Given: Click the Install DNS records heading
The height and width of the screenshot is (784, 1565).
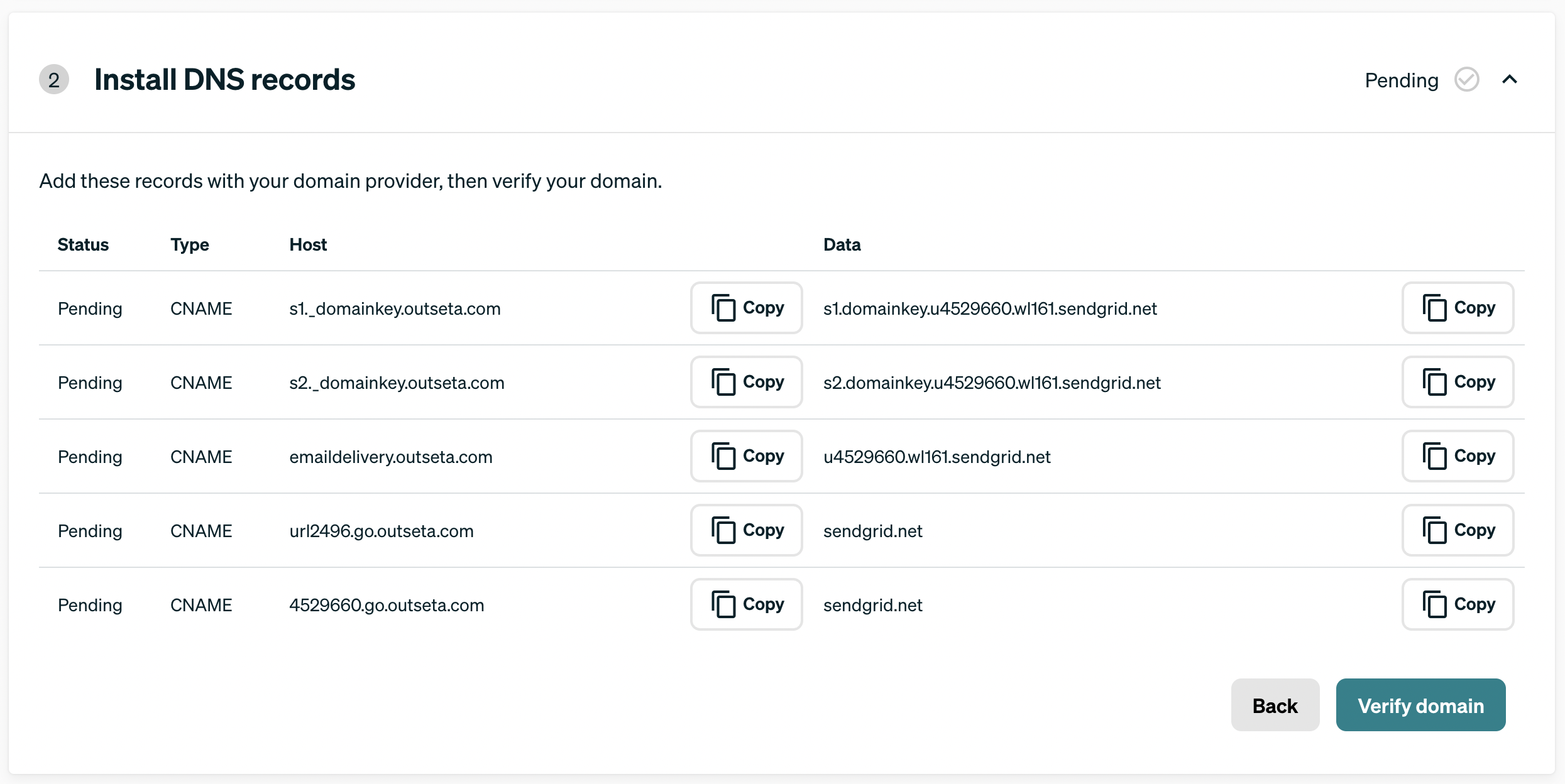Looking at the screenshot, I should 224,80.
